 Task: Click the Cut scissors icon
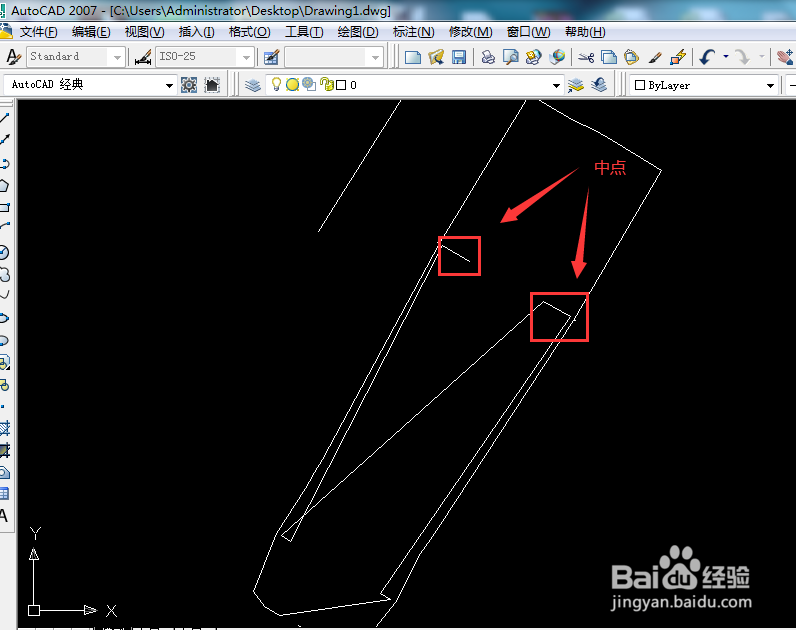[586, 57]
